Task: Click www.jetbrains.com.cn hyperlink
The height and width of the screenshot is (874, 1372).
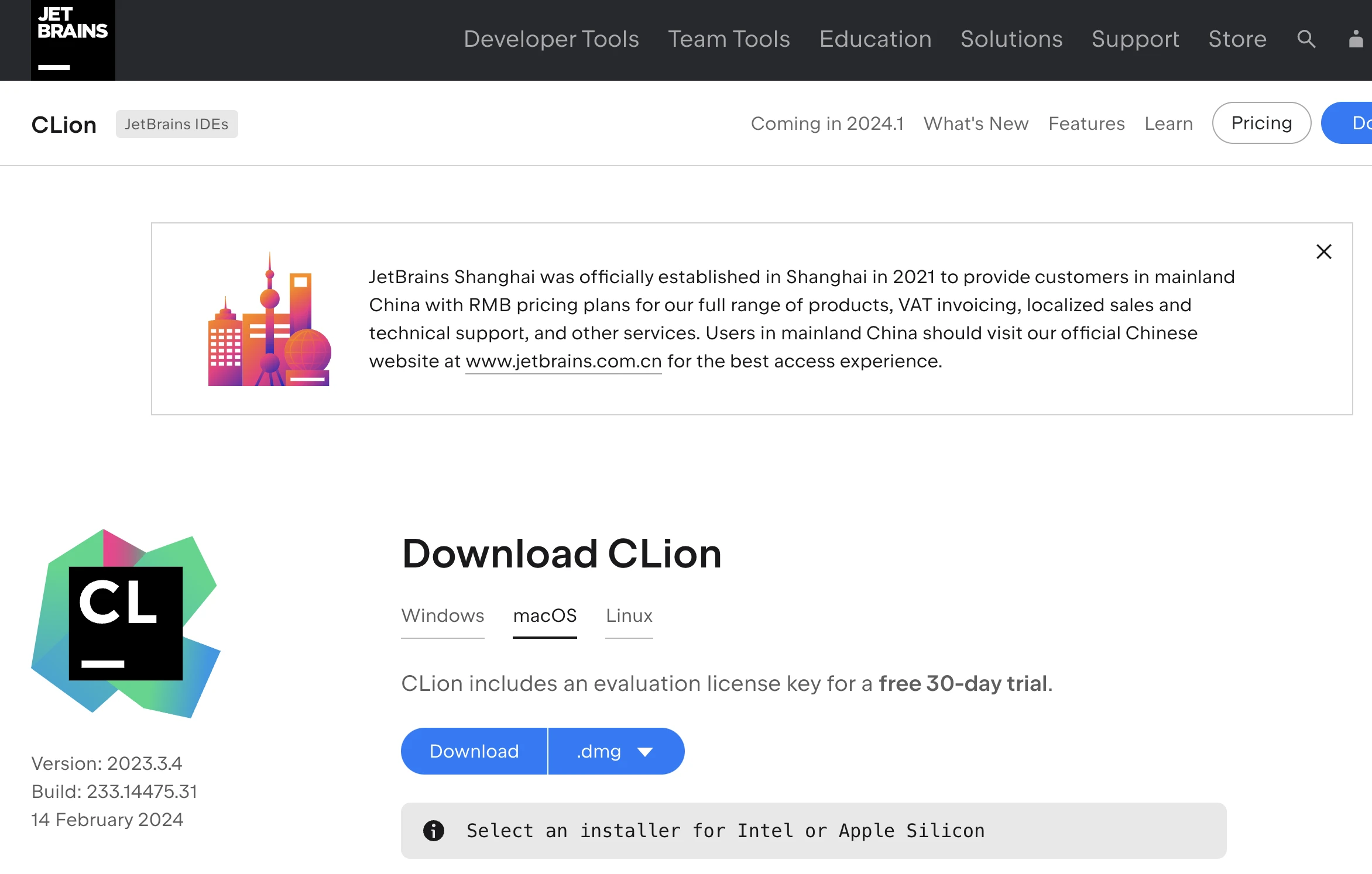Action: coord(564,361)
